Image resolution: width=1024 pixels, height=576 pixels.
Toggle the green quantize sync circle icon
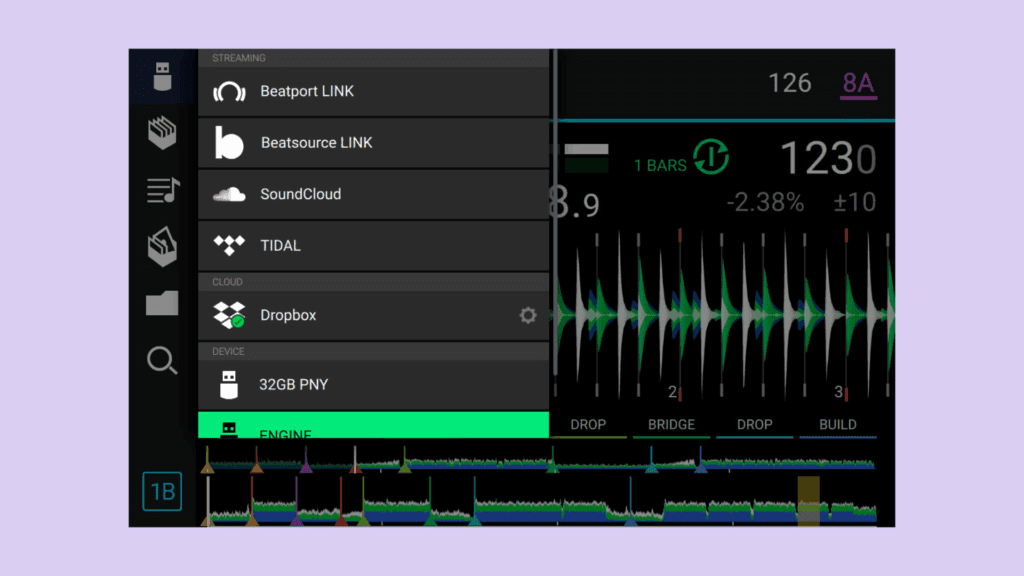pos(711,157)
